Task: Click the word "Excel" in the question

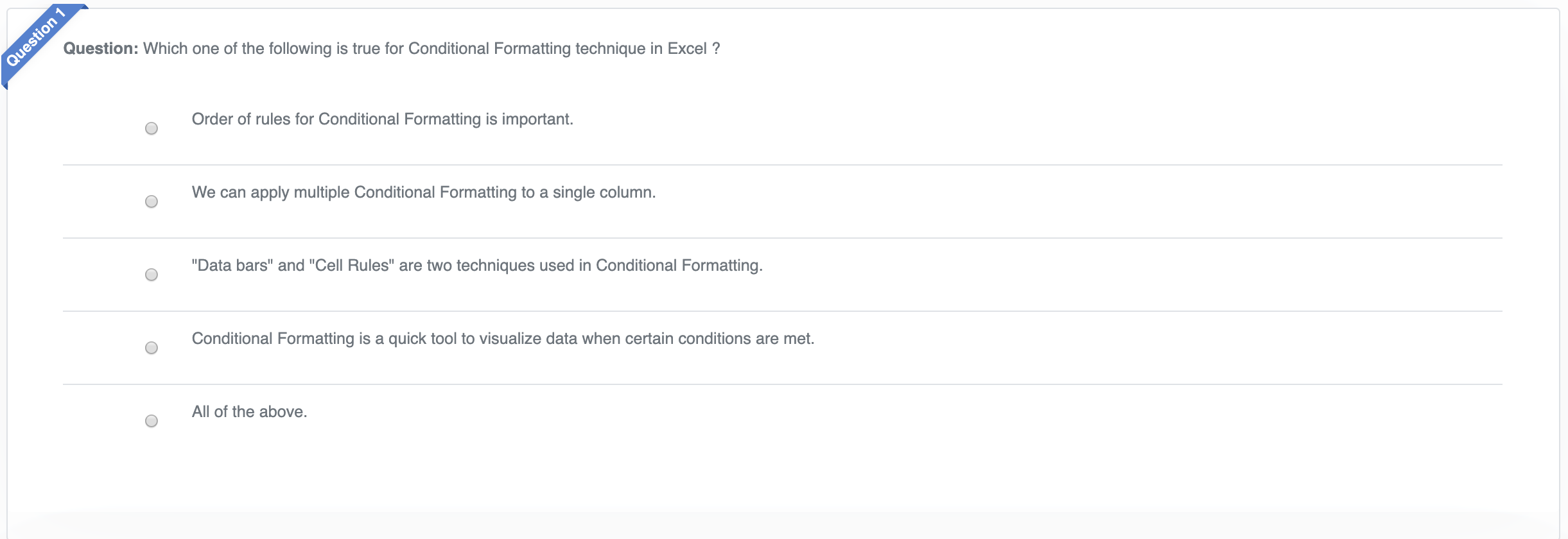Action: click(x=687, y=49)
